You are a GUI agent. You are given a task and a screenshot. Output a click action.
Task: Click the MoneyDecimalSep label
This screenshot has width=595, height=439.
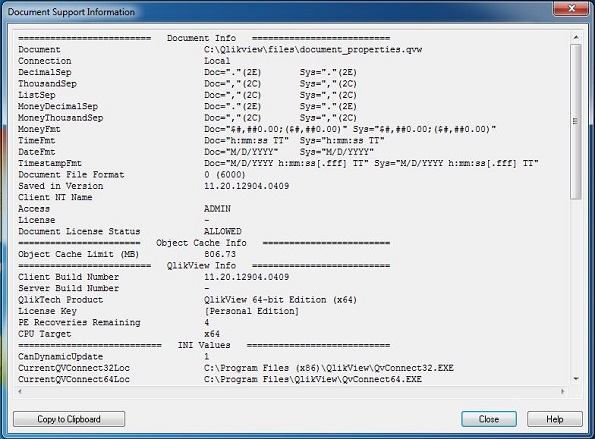58,107
